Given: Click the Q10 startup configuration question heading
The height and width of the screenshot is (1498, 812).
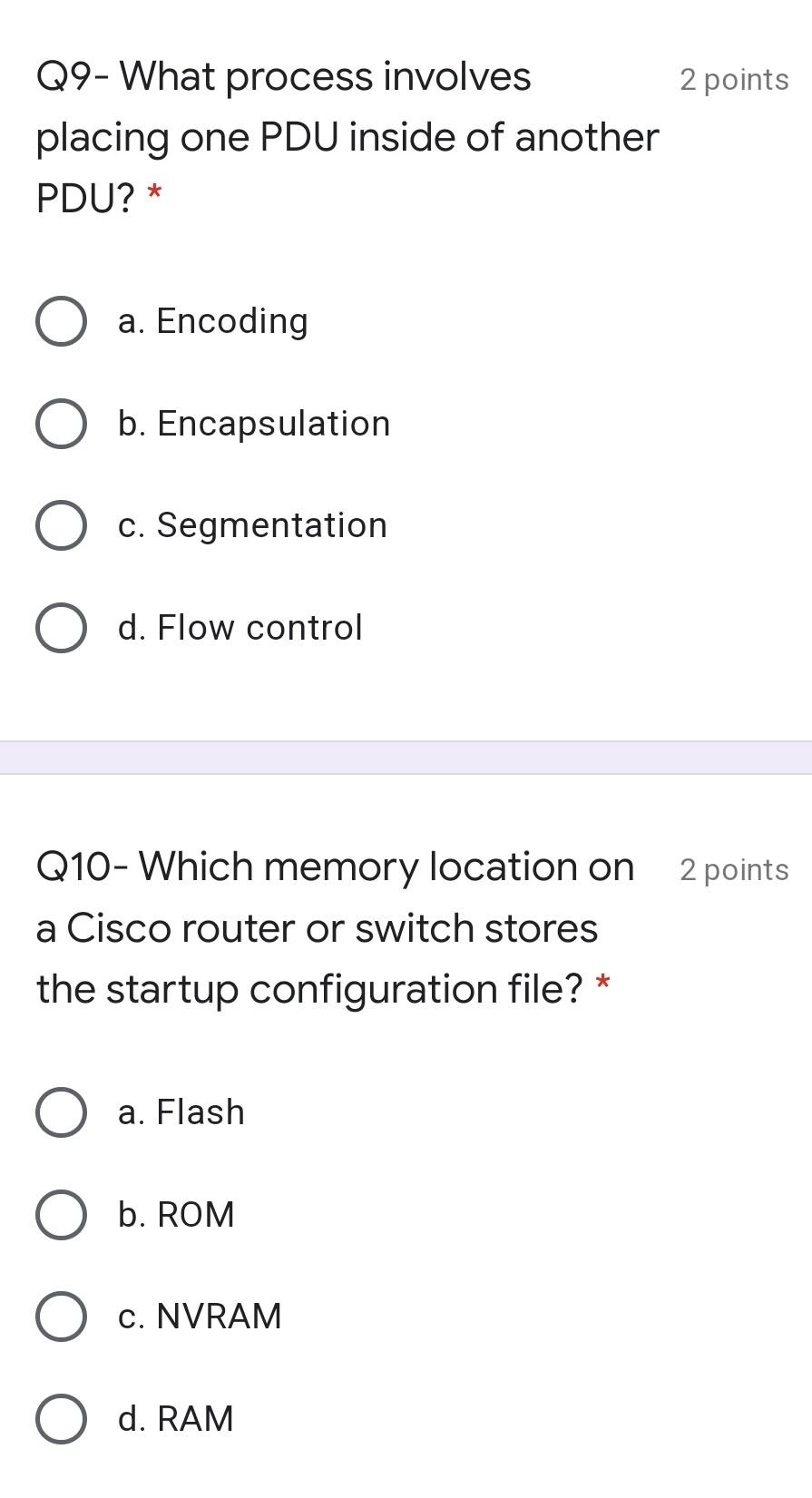Looking at the screenshot, I should (334, 927).
